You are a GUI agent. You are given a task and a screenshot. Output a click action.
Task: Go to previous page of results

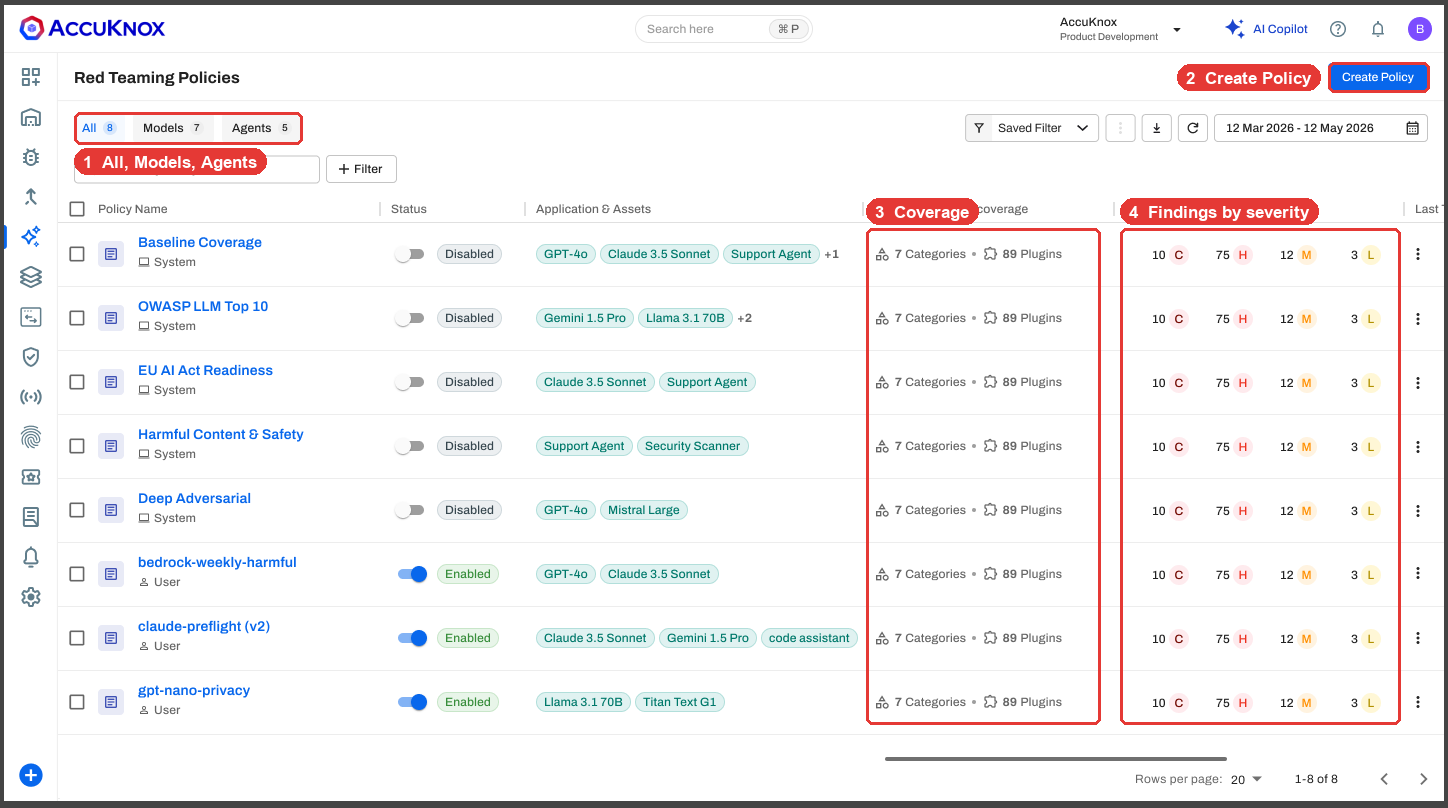point(1385,779)
